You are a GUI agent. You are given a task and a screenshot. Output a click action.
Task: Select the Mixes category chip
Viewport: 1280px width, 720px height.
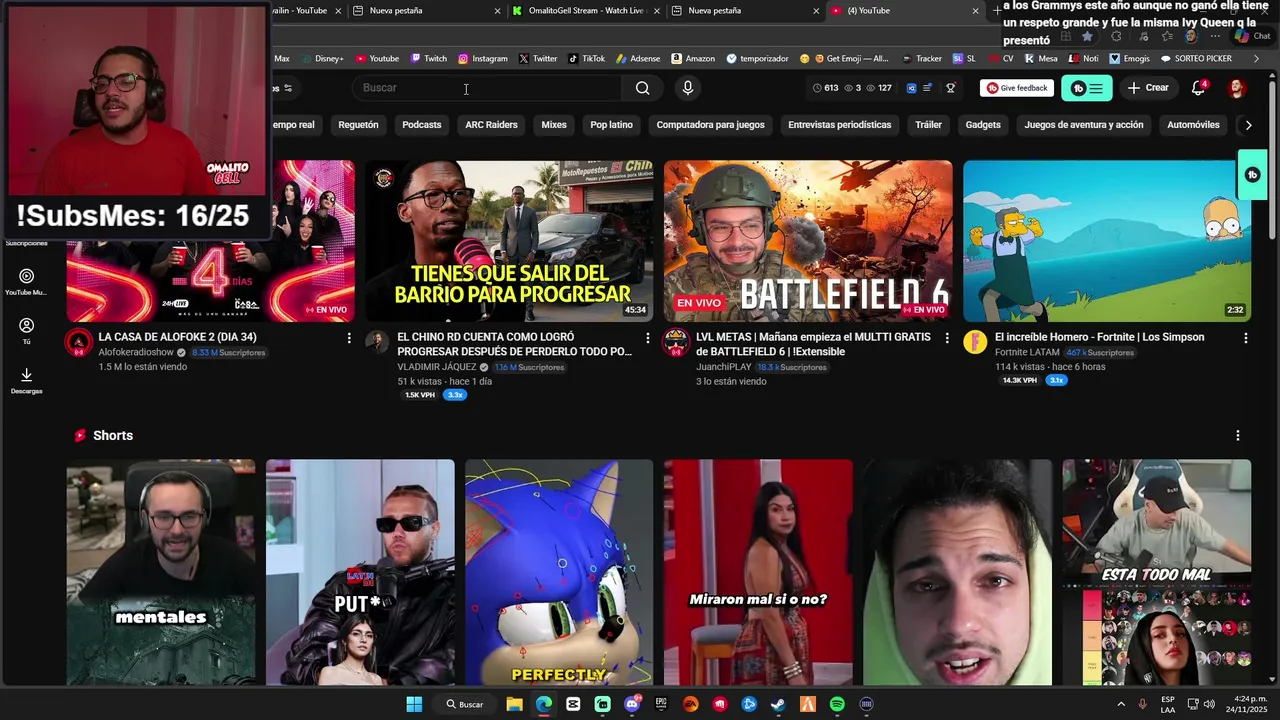click(554, 125)
